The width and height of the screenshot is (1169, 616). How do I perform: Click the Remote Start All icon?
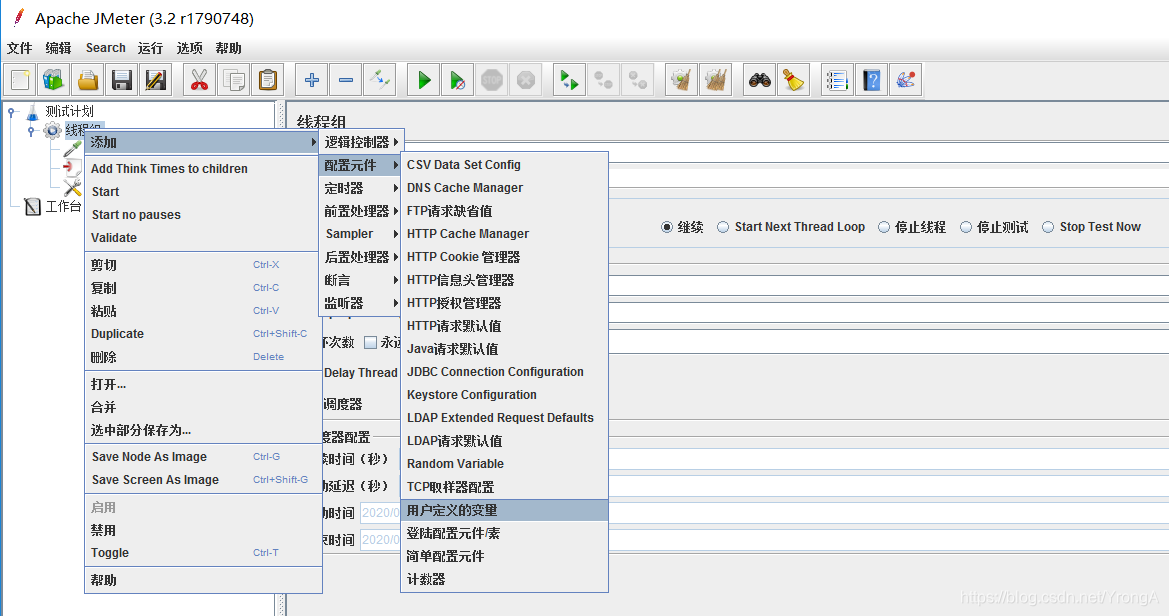(x=570, y=80)
